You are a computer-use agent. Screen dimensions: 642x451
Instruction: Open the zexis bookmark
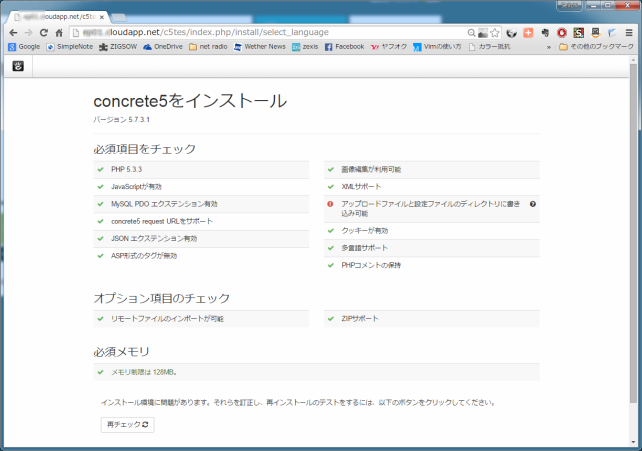[305, 47]
